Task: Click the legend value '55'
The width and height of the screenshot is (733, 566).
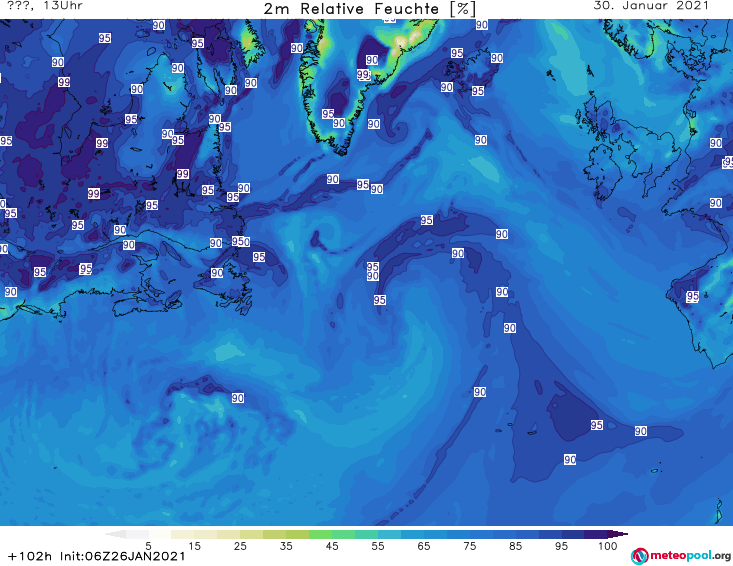Action: (378, 546)
